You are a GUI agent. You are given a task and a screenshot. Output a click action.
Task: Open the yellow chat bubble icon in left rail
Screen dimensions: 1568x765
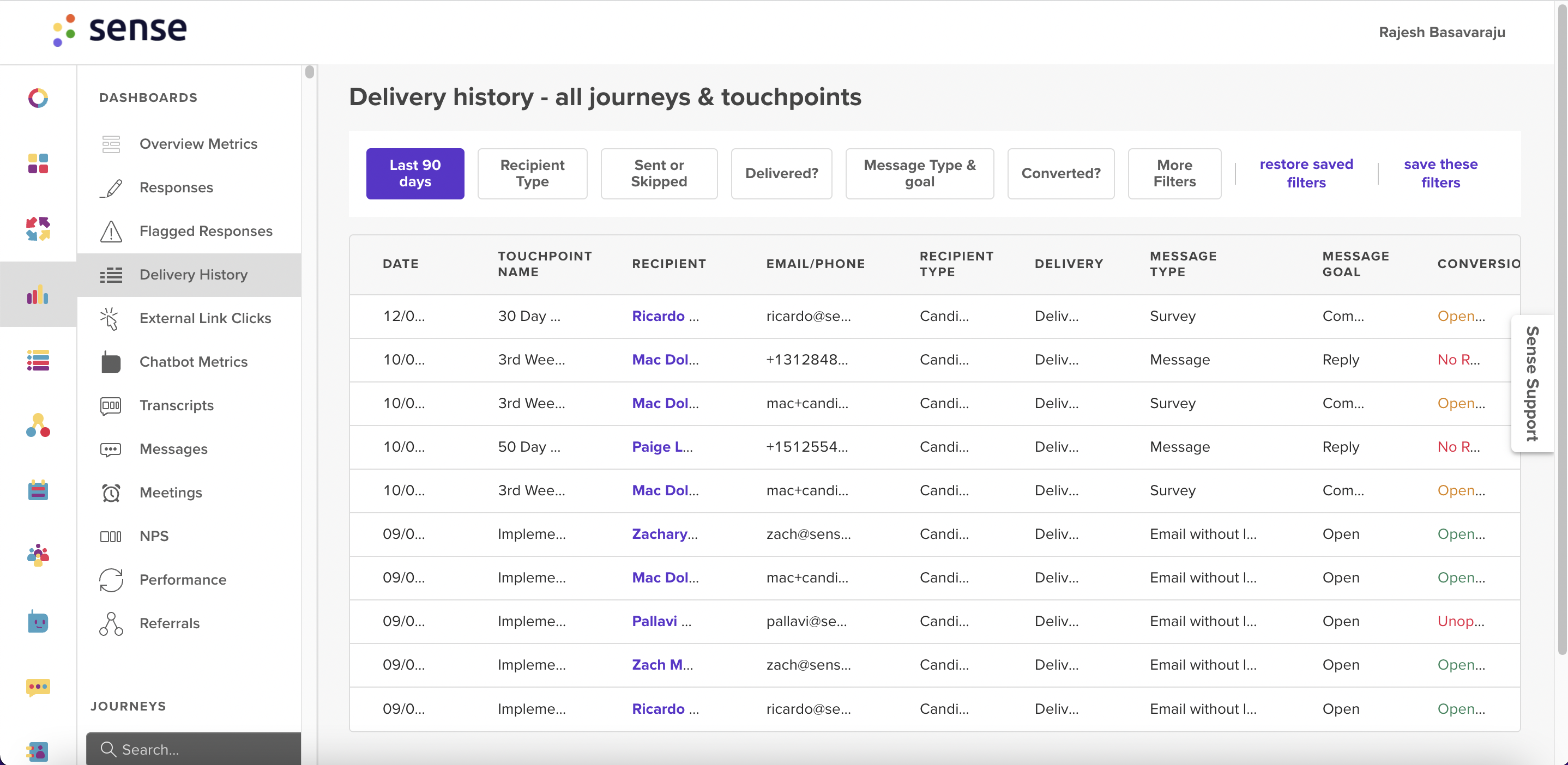point(38,687)
